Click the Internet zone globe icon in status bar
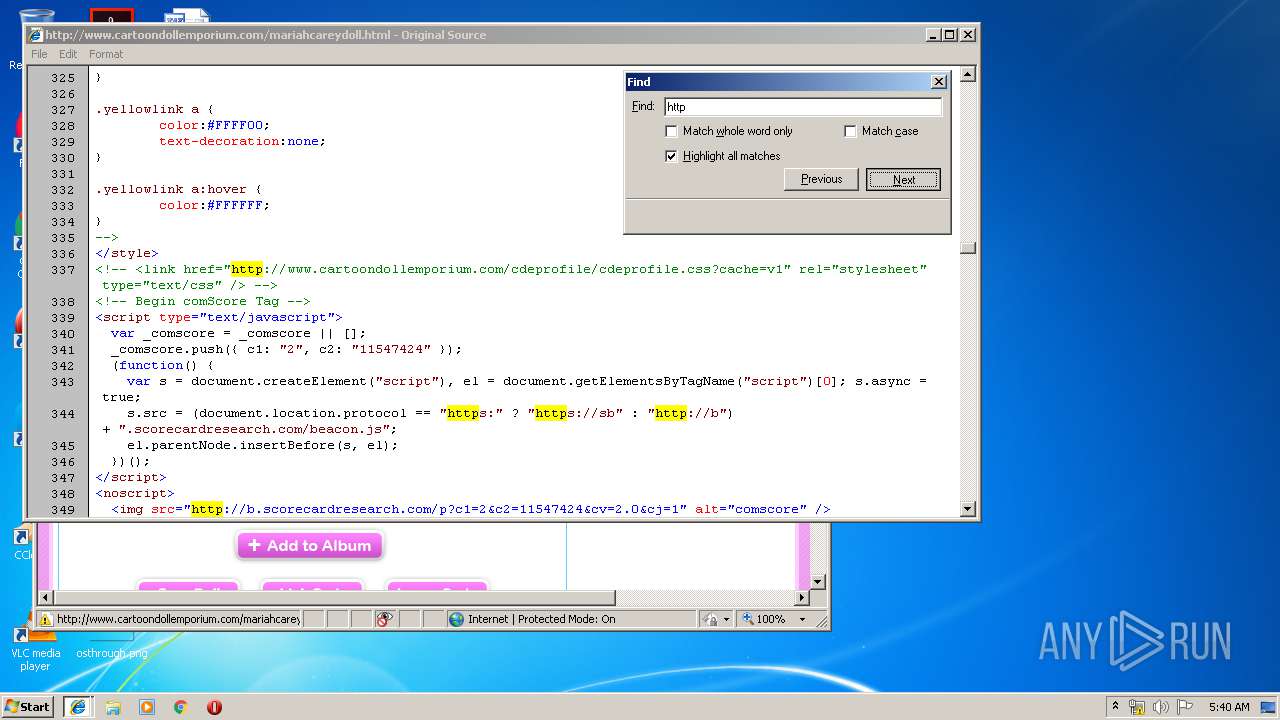Viewport: 1280px width, 720px height. click(x=457, y=619)
